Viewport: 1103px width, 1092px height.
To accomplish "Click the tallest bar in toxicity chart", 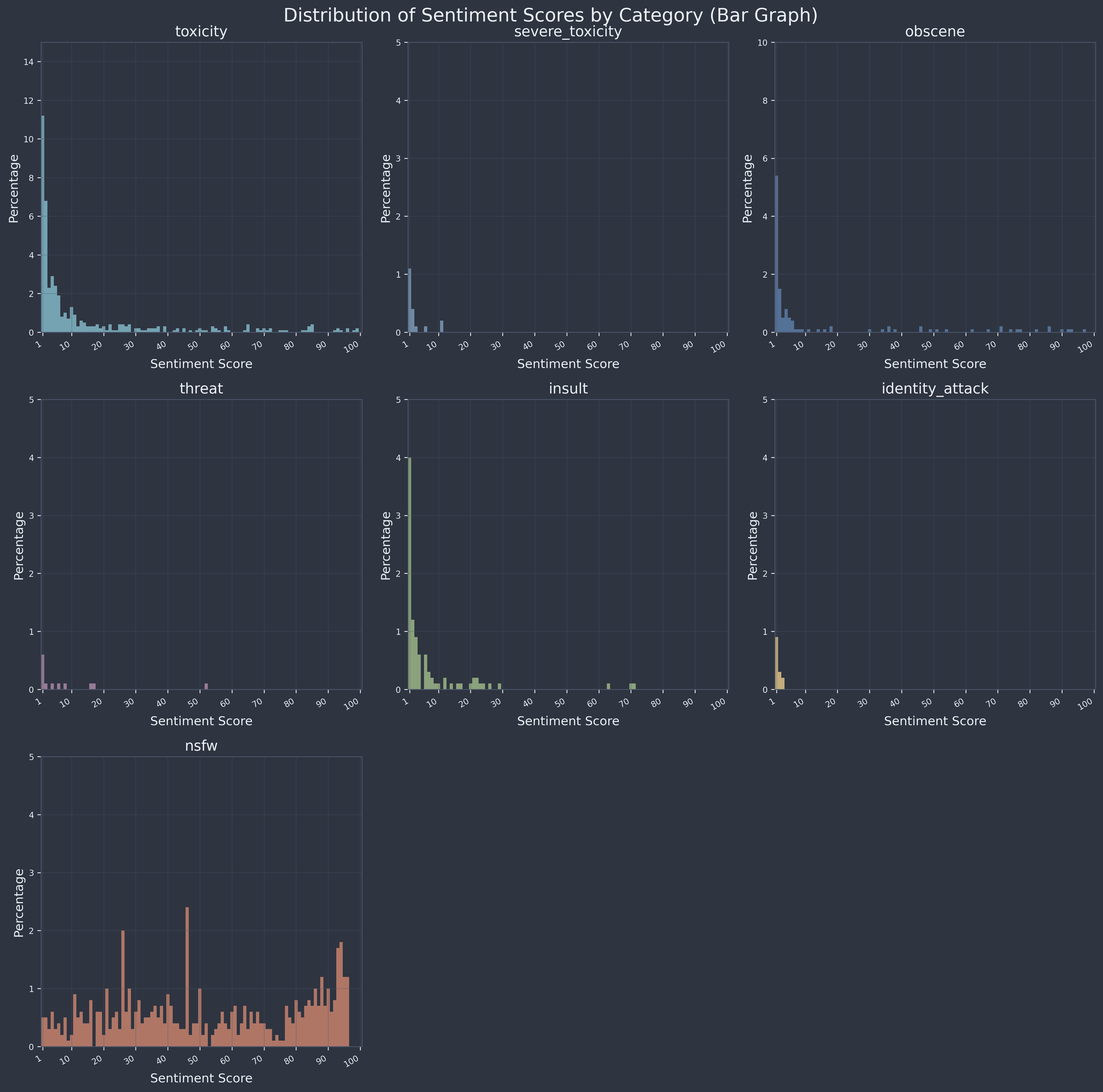I will pos(43,224).
